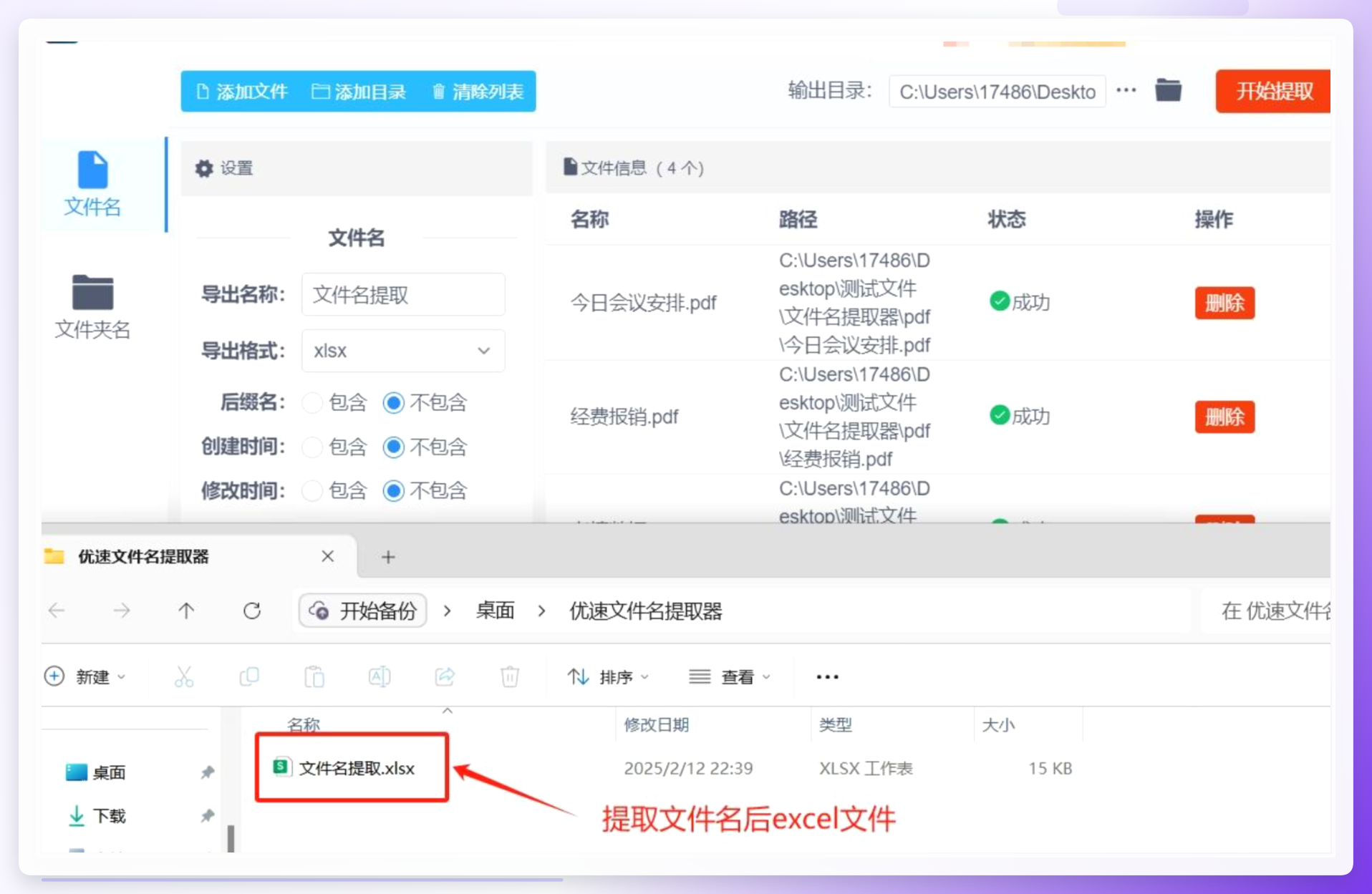Click the Explorer search box
The width and height of the screenshot is (1372, 894).
(1266, 611)
